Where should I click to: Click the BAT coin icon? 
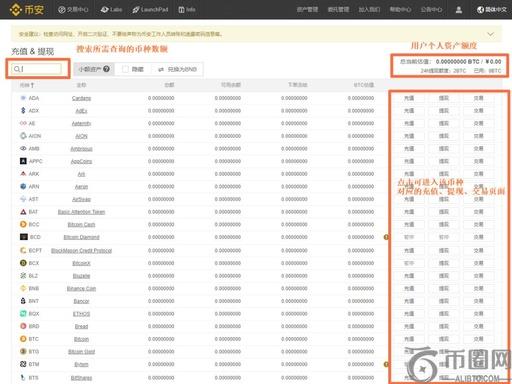tap(23, 212)
